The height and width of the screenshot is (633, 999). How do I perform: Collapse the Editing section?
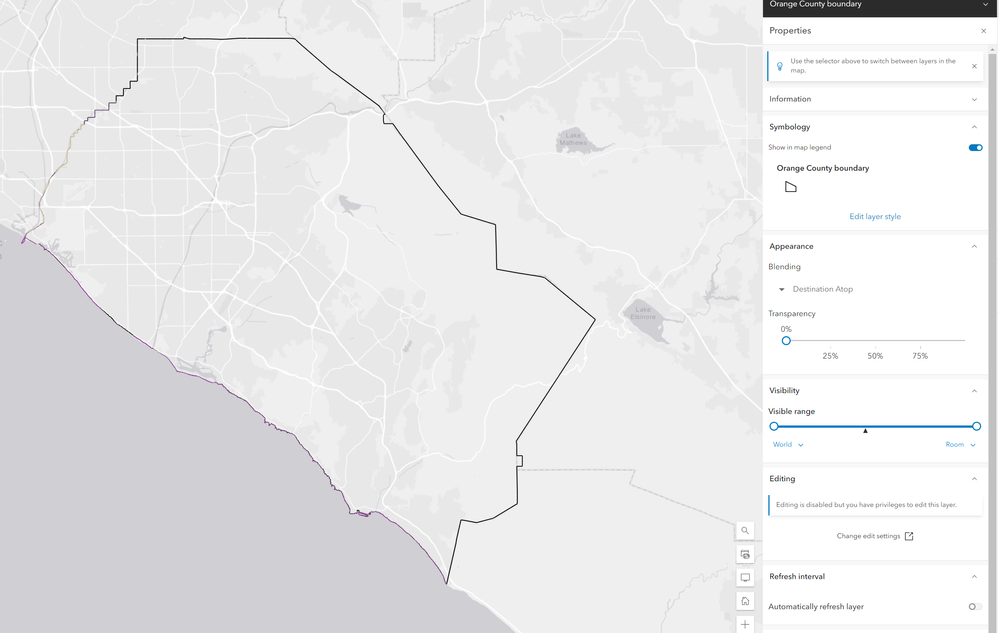tap(974, 479)
